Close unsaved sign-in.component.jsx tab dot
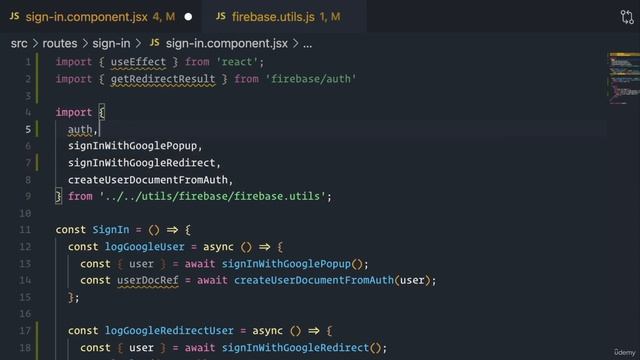This screenshot has width=640, height=360. pos(188,17)
